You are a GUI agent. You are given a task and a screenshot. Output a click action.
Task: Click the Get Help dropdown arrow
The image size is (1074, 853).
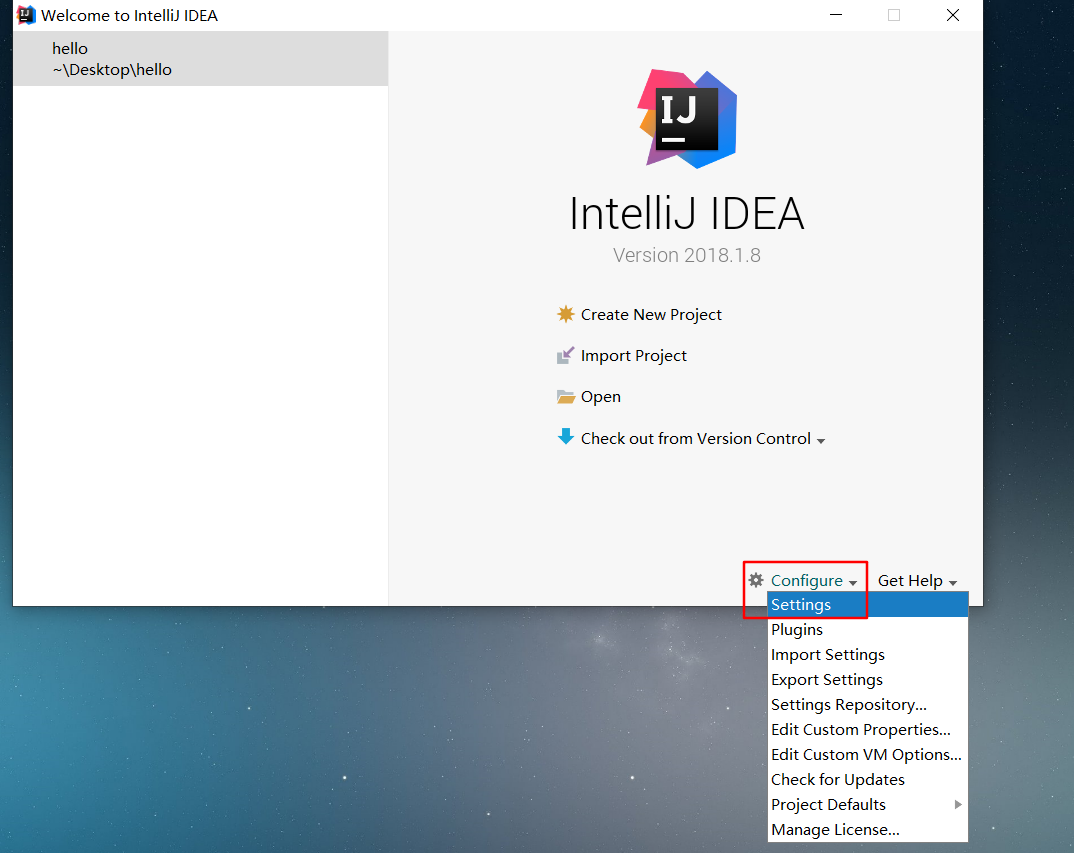(x=953, y=582)
